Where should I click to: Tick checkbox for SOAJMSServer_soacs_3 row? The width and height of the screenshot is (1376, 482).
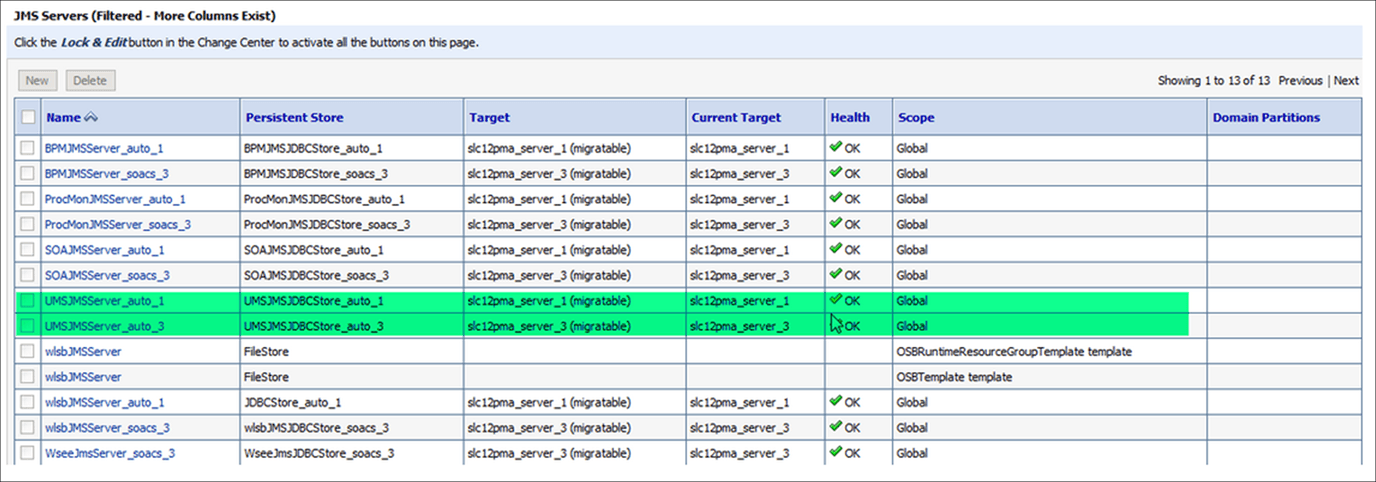click(x=28, y=275)
